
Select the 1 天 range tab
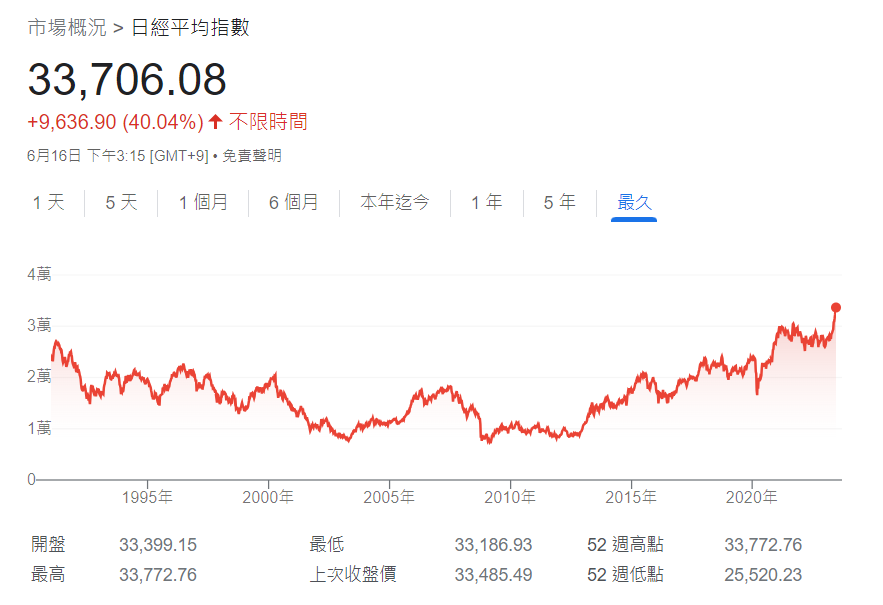coord(48,202)
